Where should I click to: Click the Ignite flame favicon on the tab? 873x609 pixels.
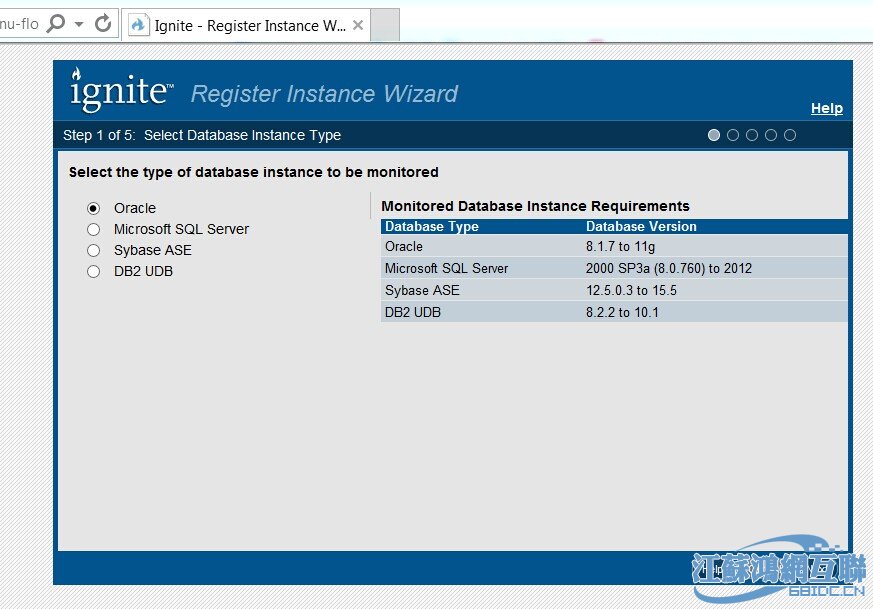point(139,24)
